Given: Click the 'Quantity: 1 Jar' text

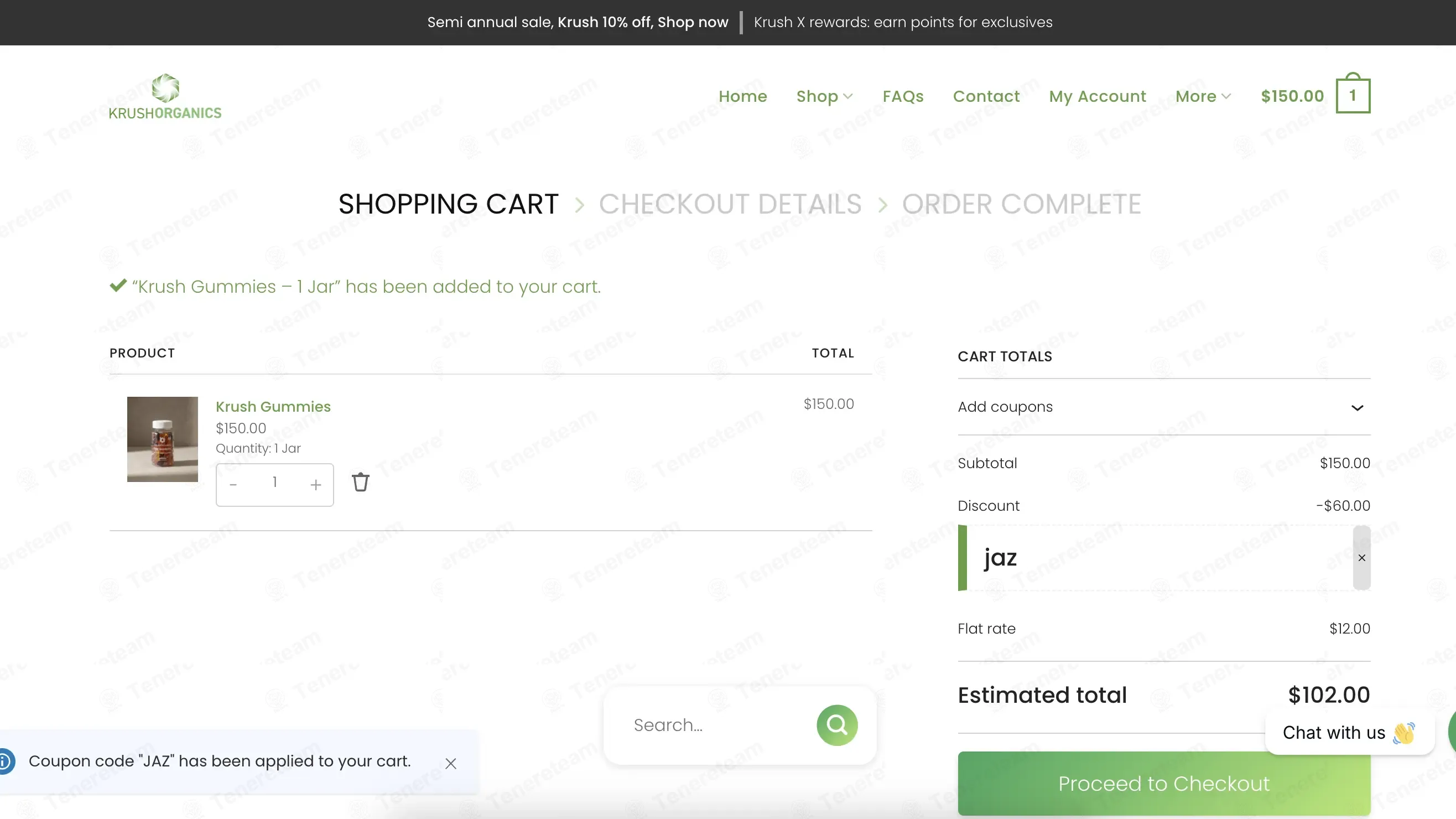Looking at the screenshot, I should click(258, 448).
